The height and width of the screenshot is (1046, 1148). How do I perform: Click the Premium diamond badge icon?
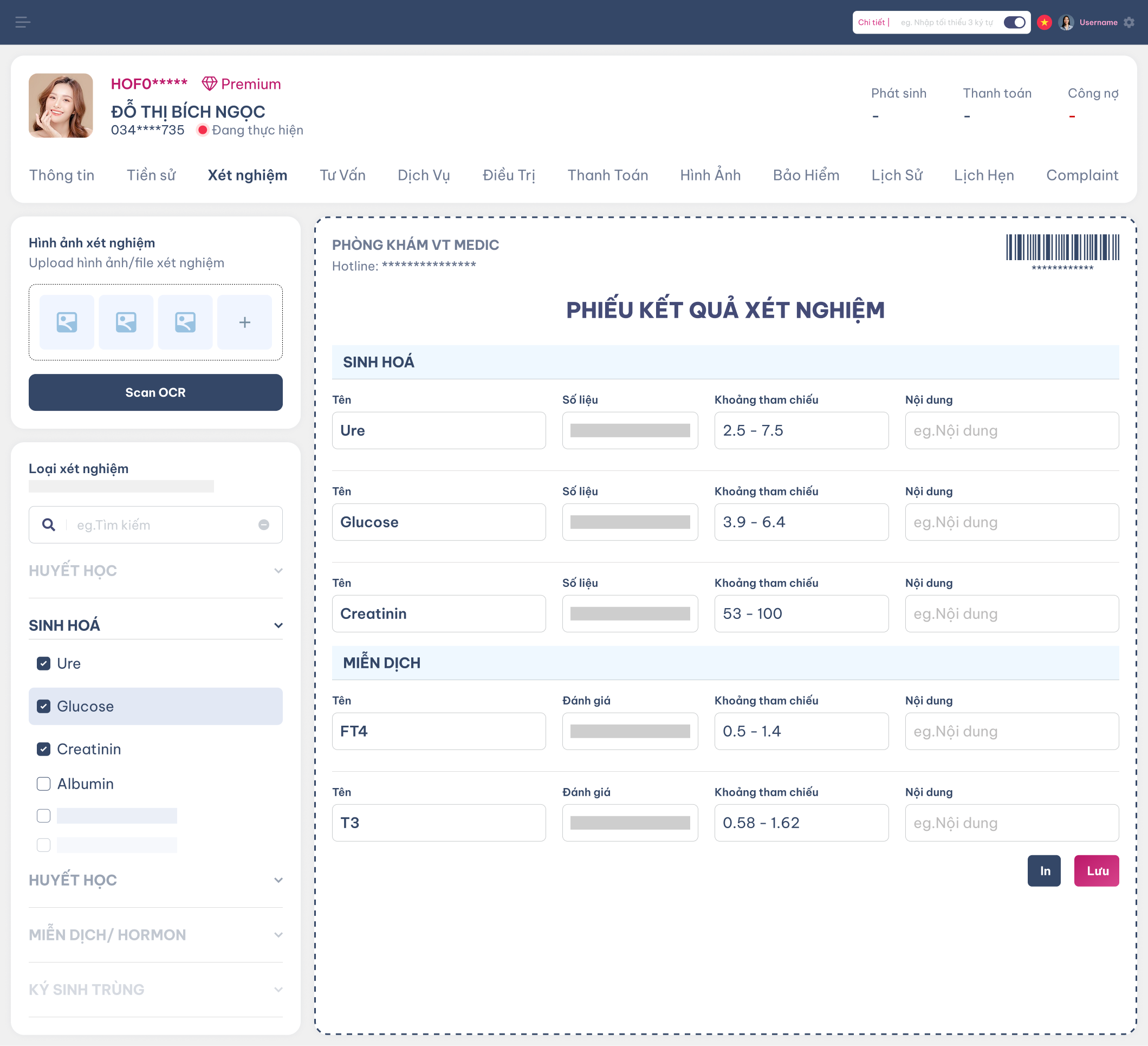coord(210,84)
